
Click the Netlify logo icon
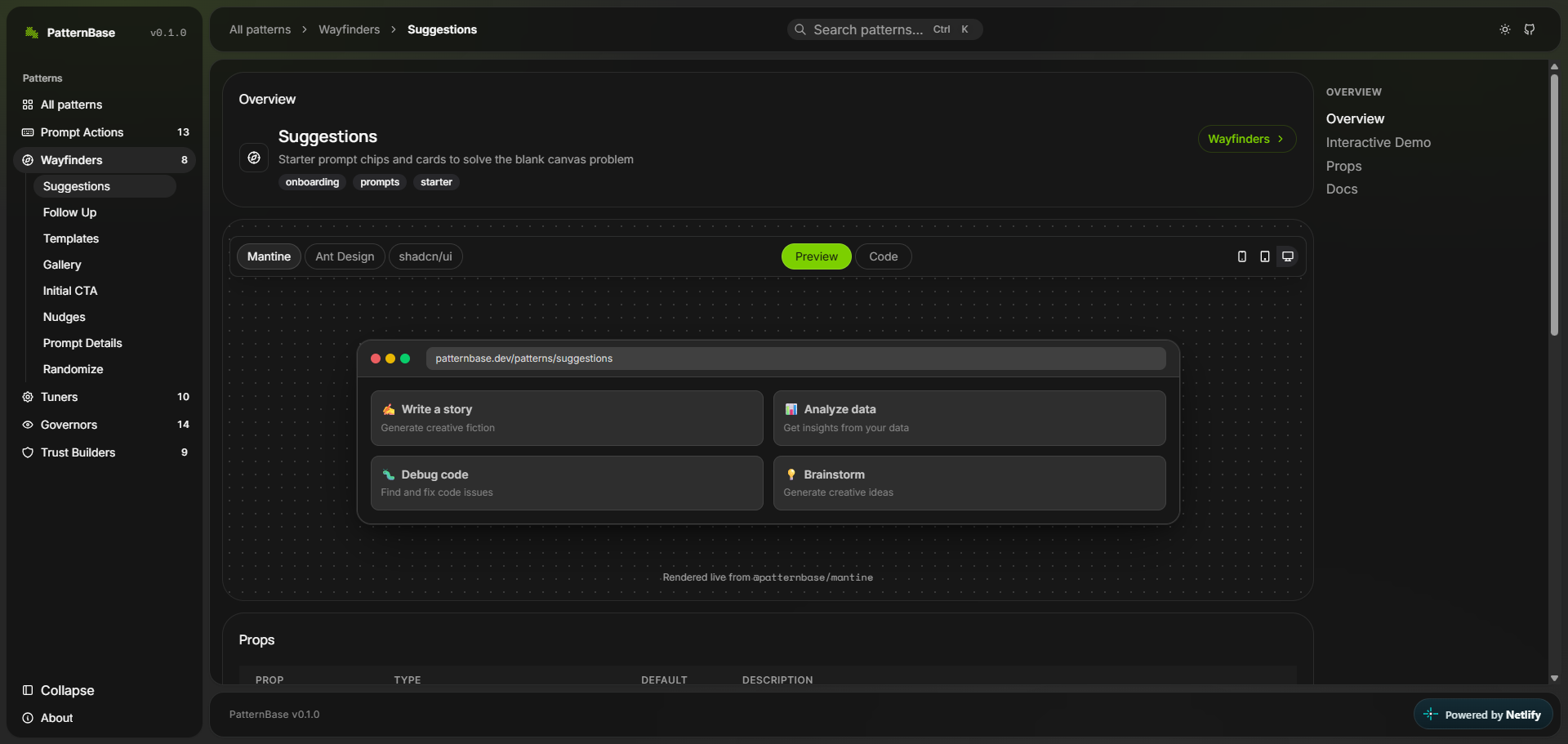coord(1431,715)
